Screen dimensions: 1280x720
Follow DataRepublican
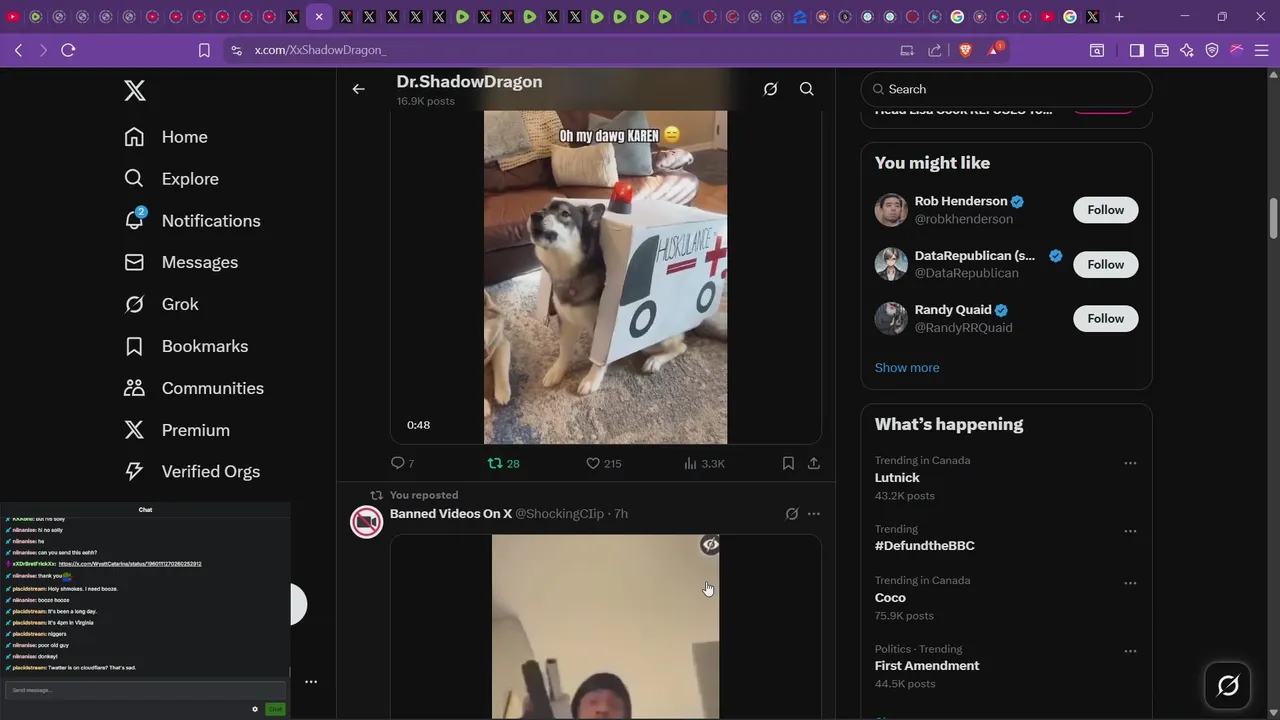[1105, 264]
